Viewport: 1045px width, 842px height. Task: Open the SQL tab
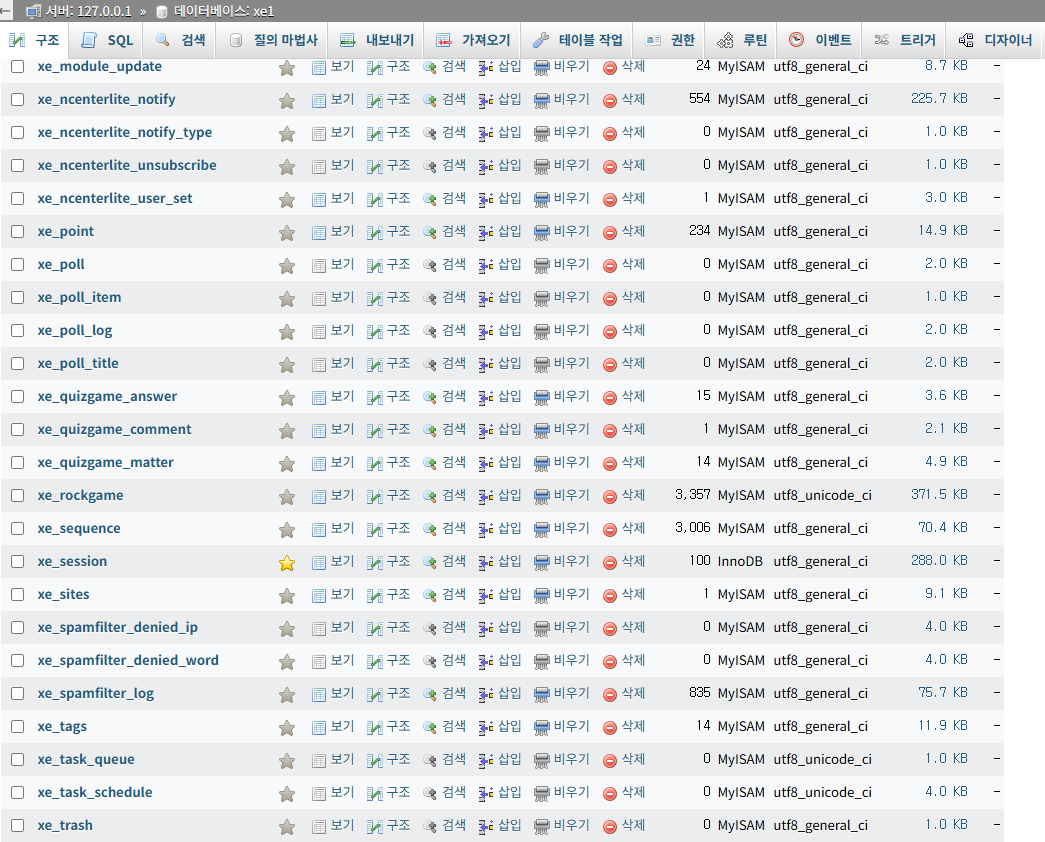107,40
